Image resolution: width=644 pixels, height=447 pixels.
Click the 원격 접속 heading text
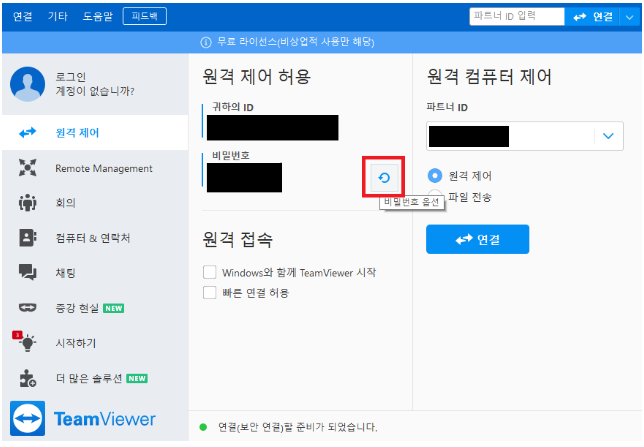point(237,239)
